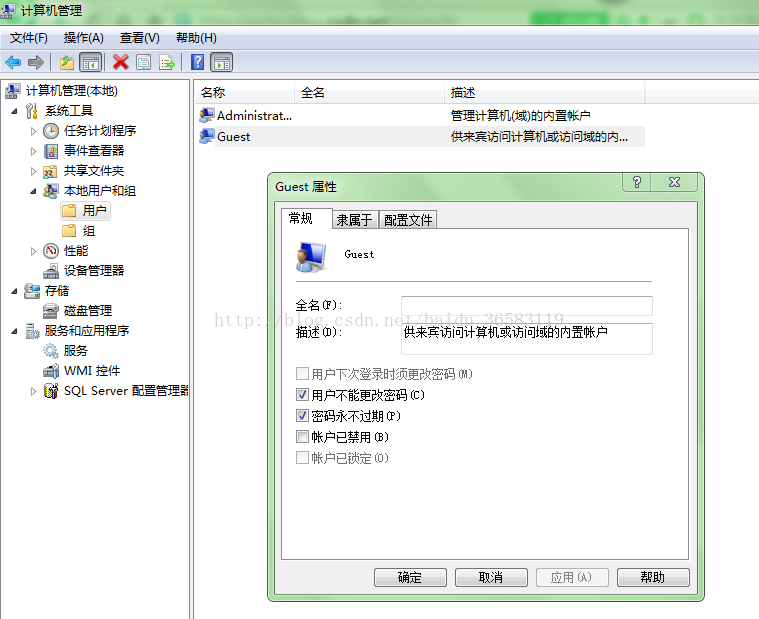Toggle the show/hide console tree icon

click(x=91, y=62)
